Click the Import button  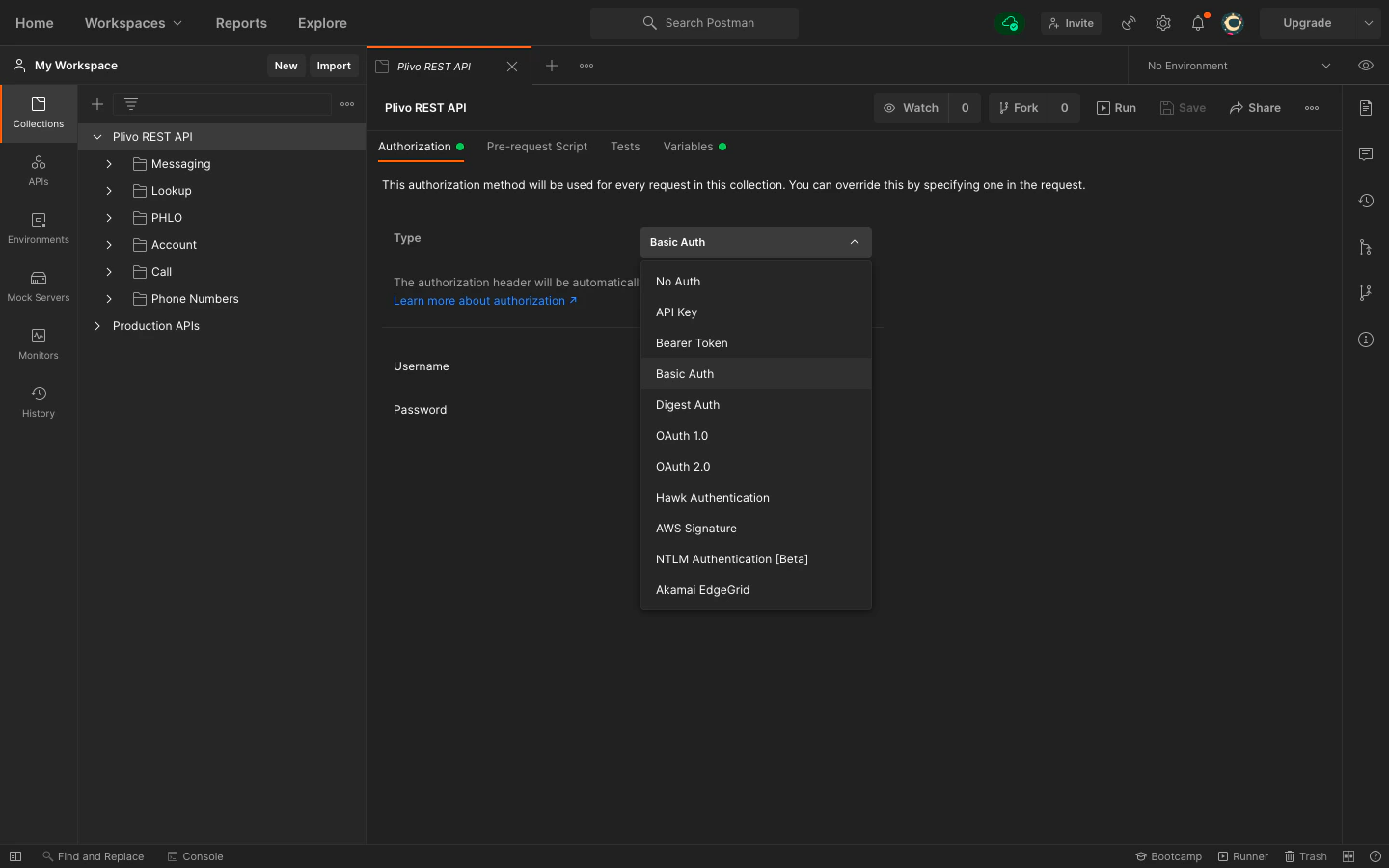[x=334, y=66]
